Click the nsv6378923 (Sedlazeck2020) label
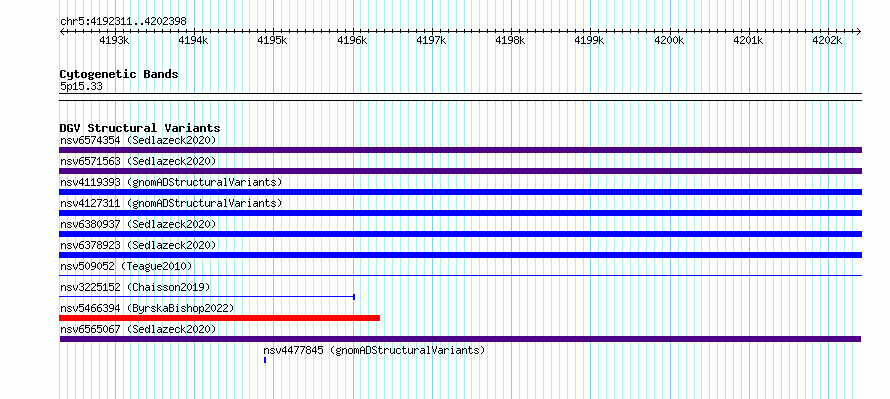 click(138, 245)
